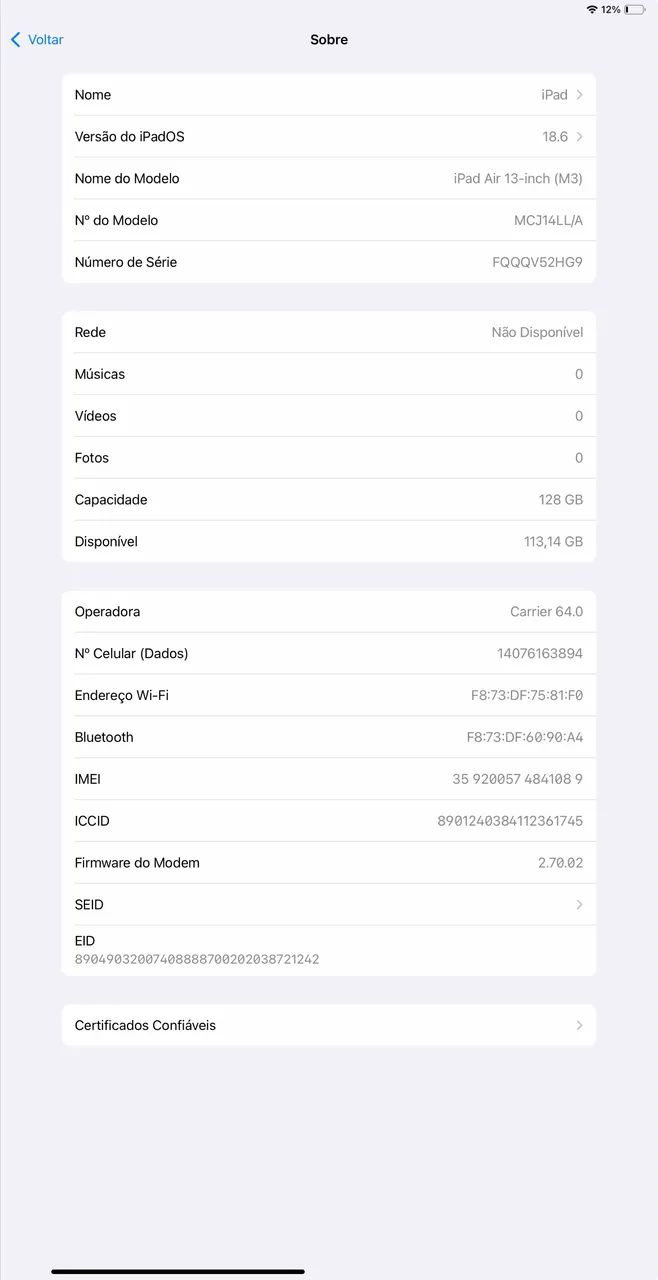The height and width of the screenshot is (1280, 658).
Task: Tap Nome do Modelo to toggle the model info
Action: coord(329,178)
